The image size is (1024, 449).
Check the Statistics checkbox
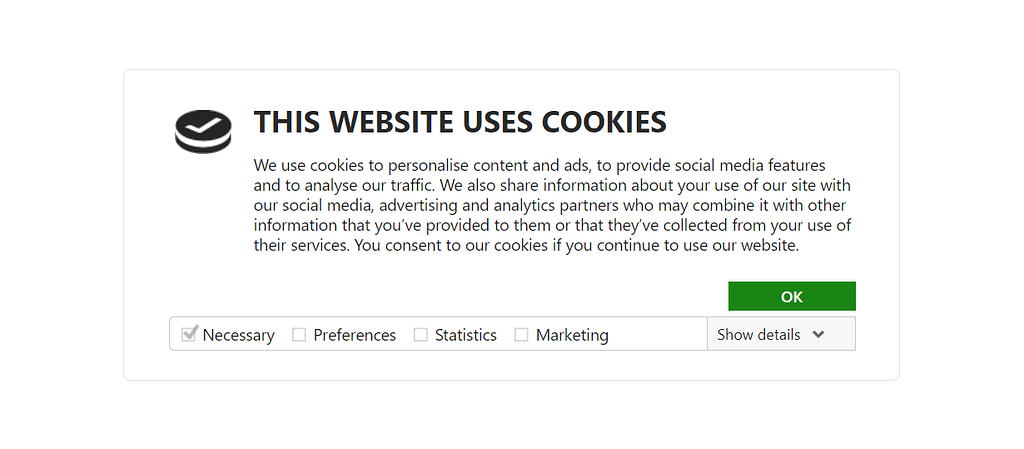(421, 335)
